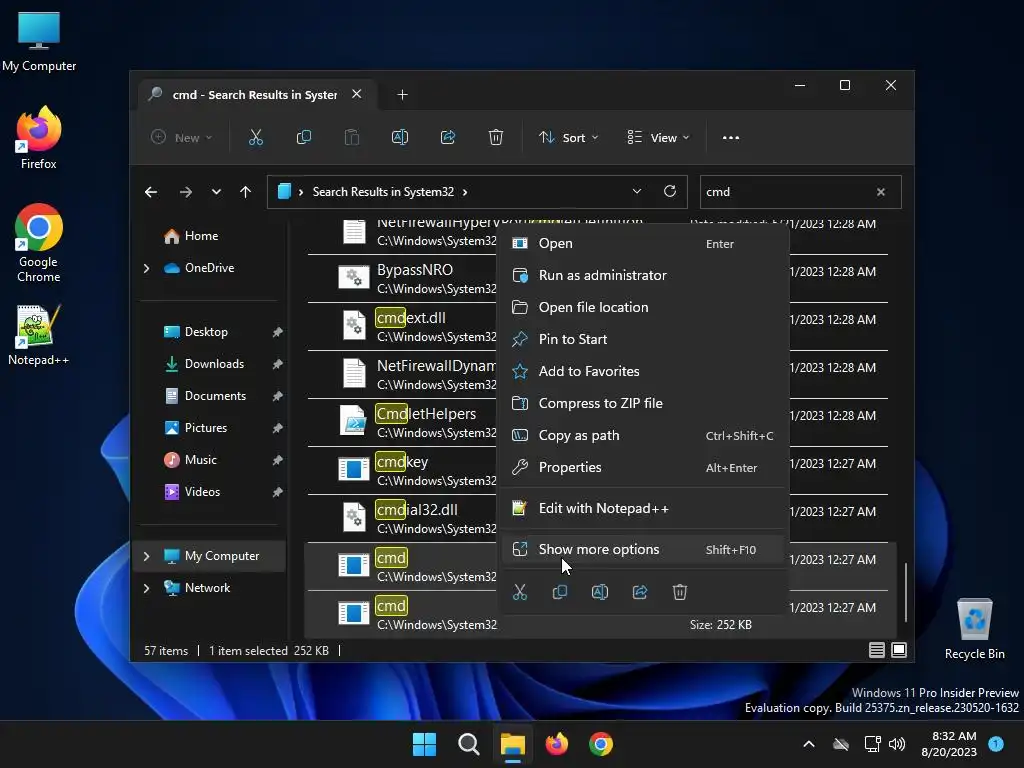Go back with the back arrow
1024x768 pixels.
(151, 192)
